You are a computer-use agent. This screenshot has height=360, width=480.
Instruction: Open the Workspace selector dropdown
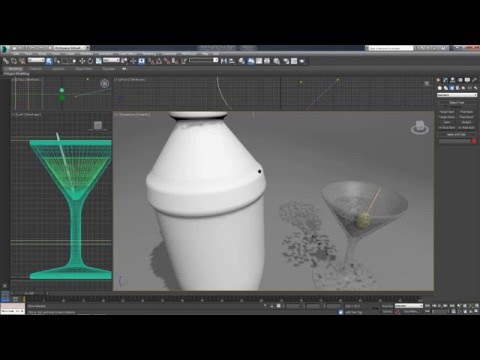[72, 48]
